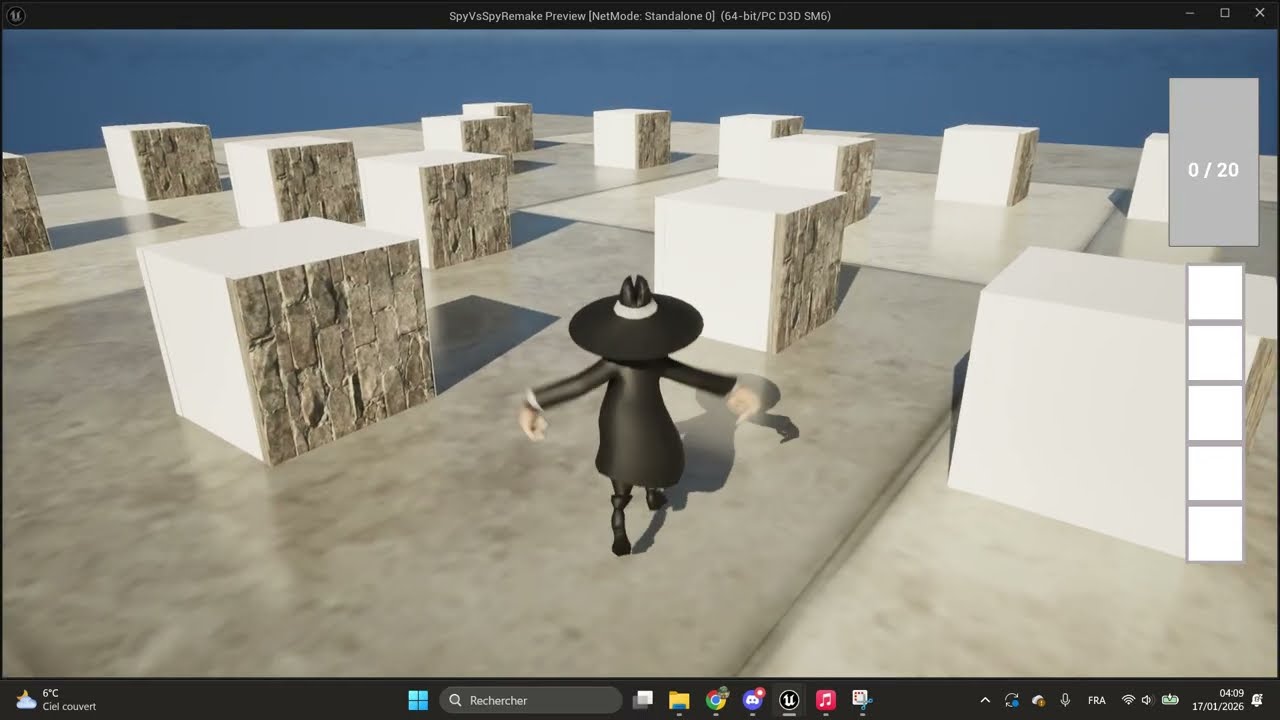Viewport: 1280px width, 720px height.
Task: Click the sync status tray icon
Action: click(1012, 700)
